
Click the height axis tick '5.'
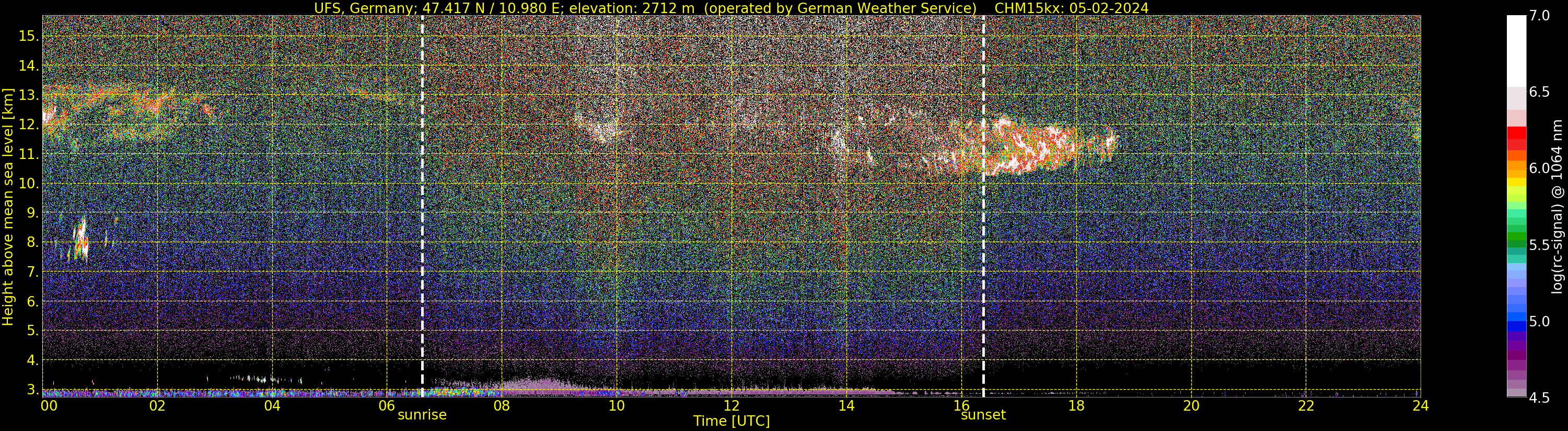click(x=32, y=331)
